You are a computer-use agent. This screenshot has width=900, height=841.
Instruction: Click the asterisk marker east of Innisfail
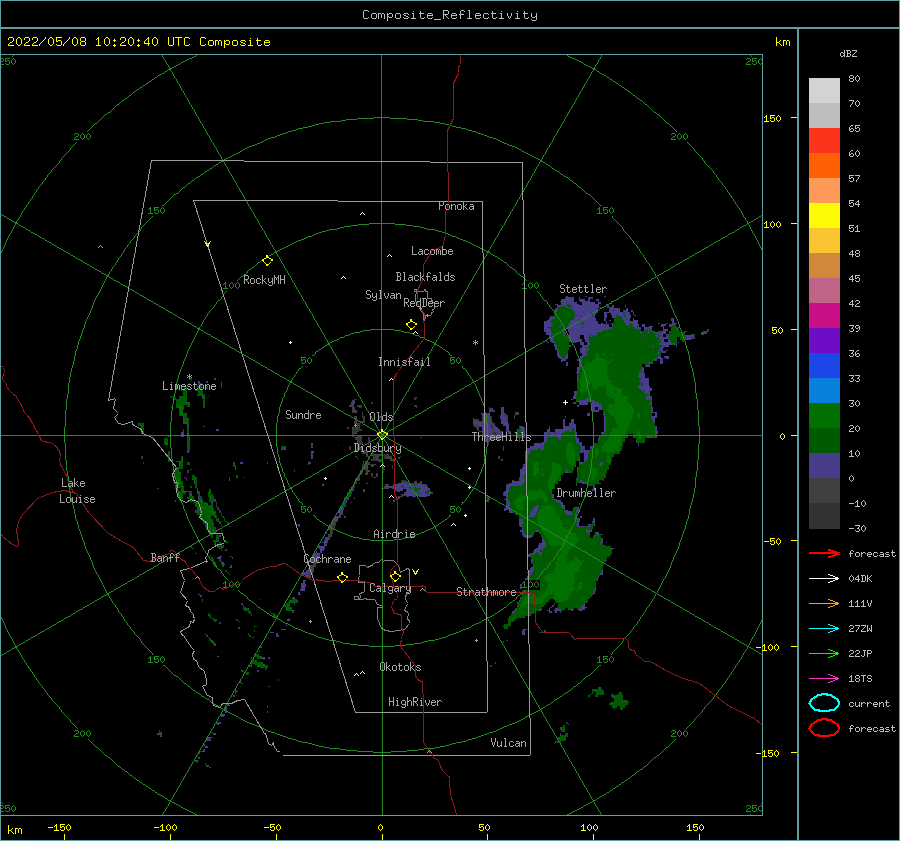pyautogui.click(x=475, y=343)
